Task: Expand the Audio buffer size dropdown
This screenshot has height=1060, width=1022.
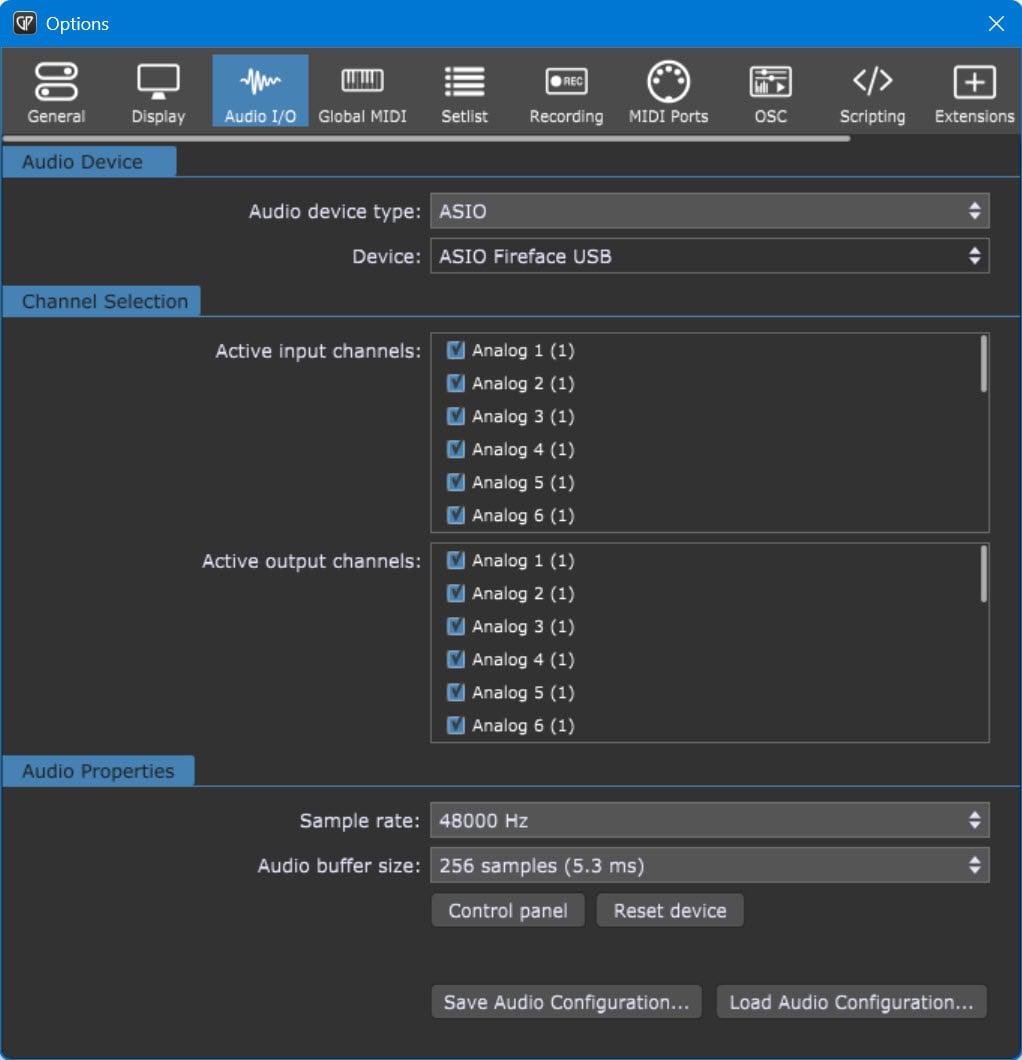Action: pyautogui.click(x=709, y=866)
